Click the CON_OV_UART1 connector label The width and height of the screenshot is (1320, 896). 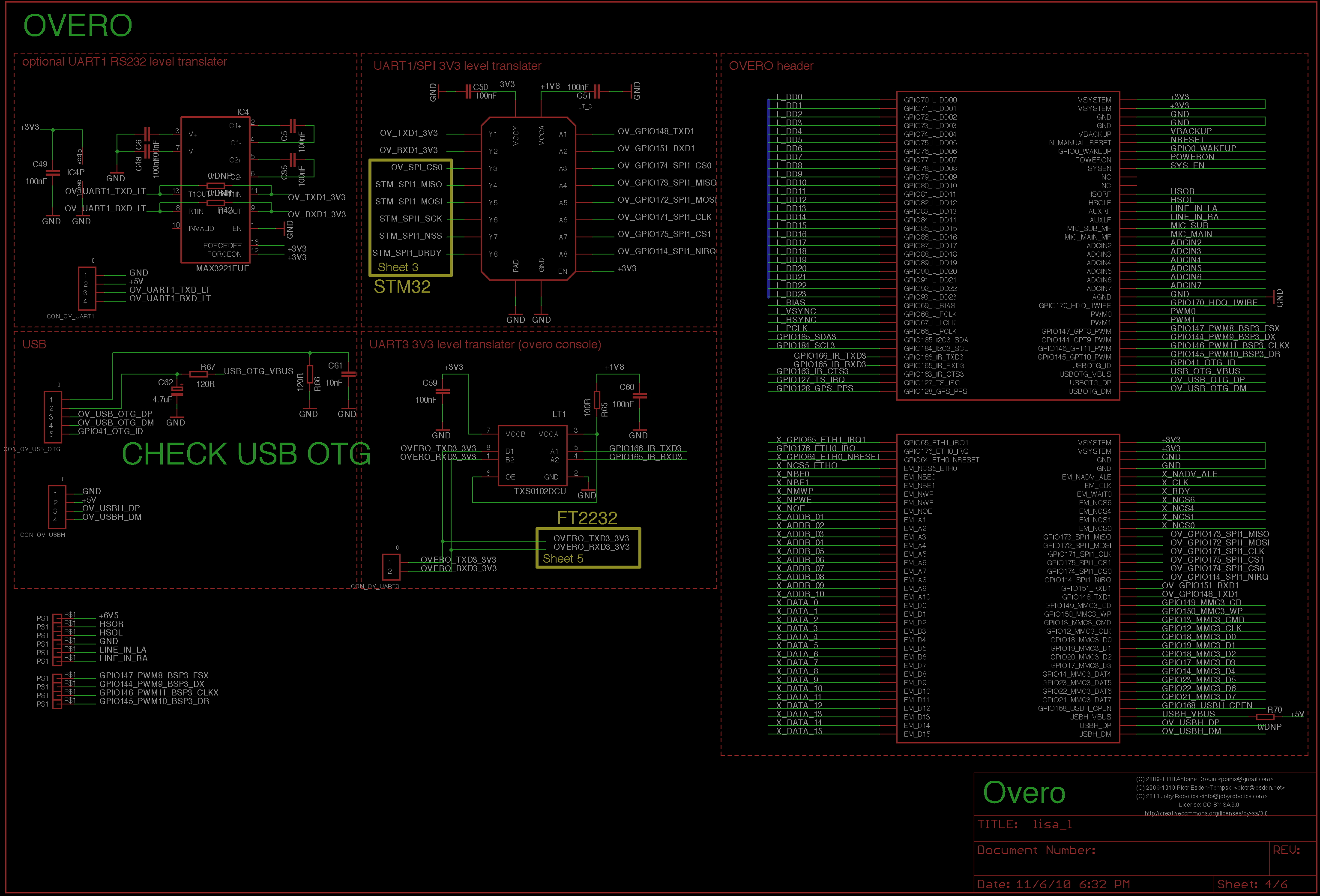click(x=70, y=317)
